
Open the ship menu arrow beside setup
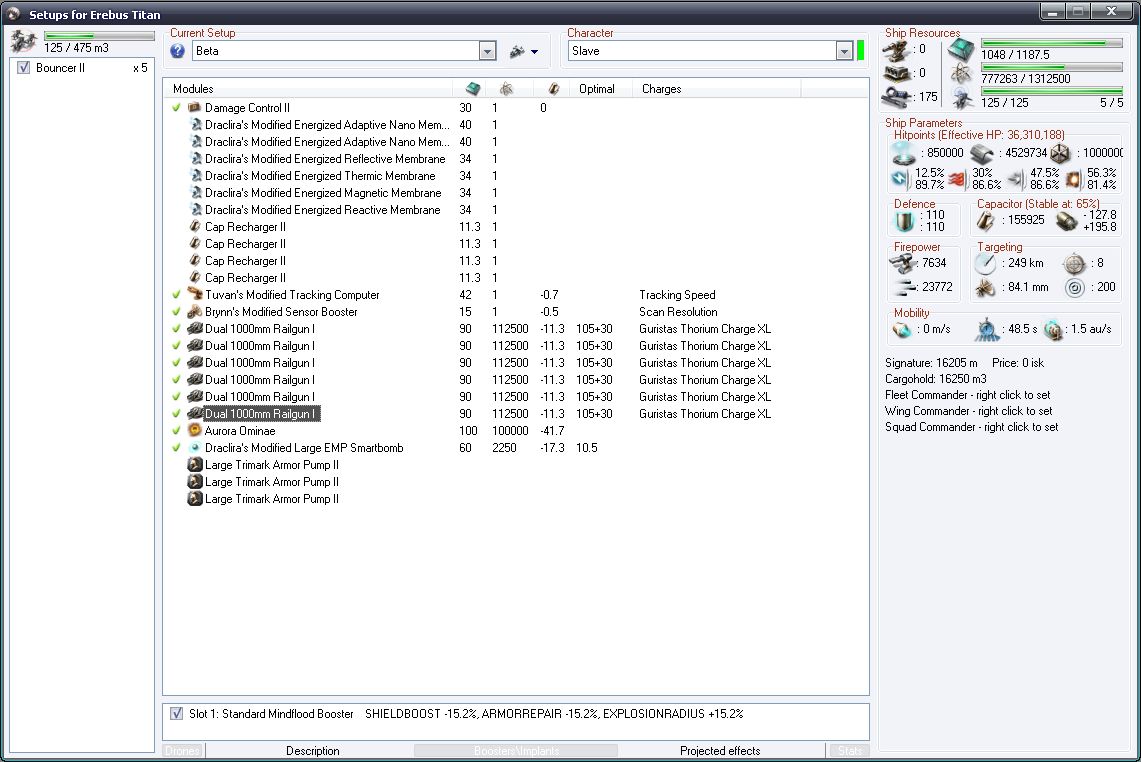tap(535, 52)
